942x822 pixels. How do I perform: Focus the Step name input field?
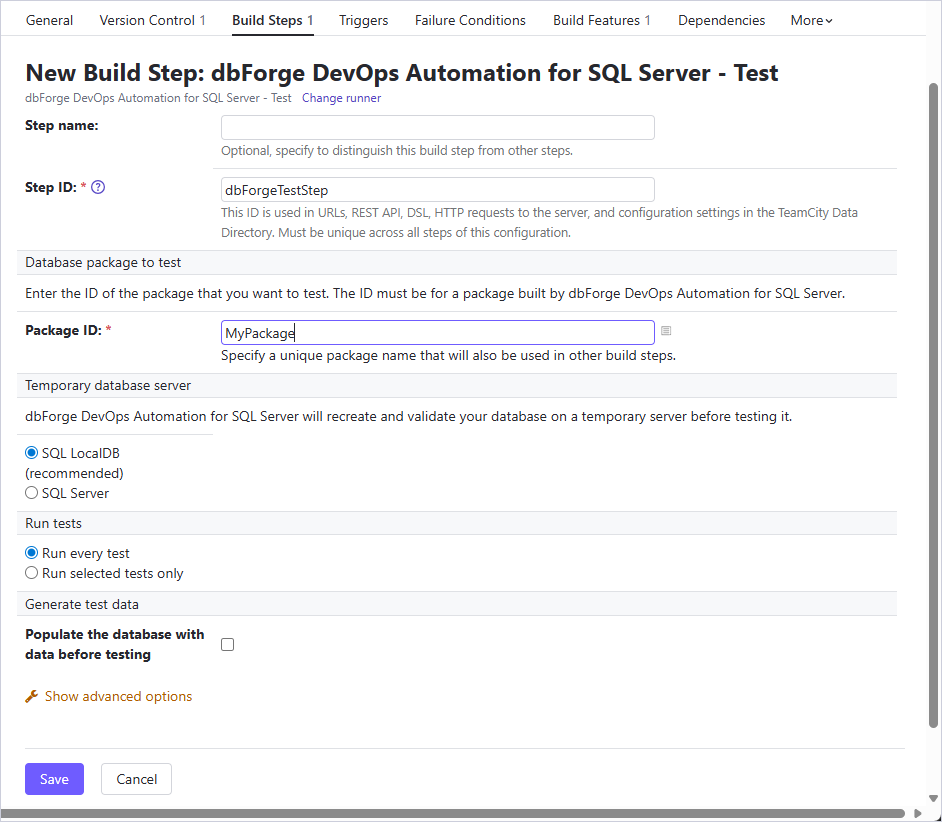(x=437, y=127)
